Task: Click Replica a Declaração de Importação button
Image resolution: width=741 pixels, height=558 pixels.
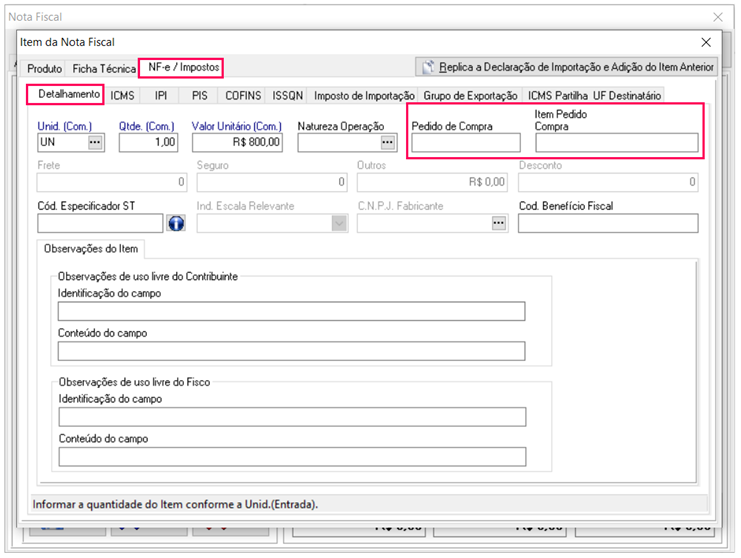Action: (x=567, y=67)
